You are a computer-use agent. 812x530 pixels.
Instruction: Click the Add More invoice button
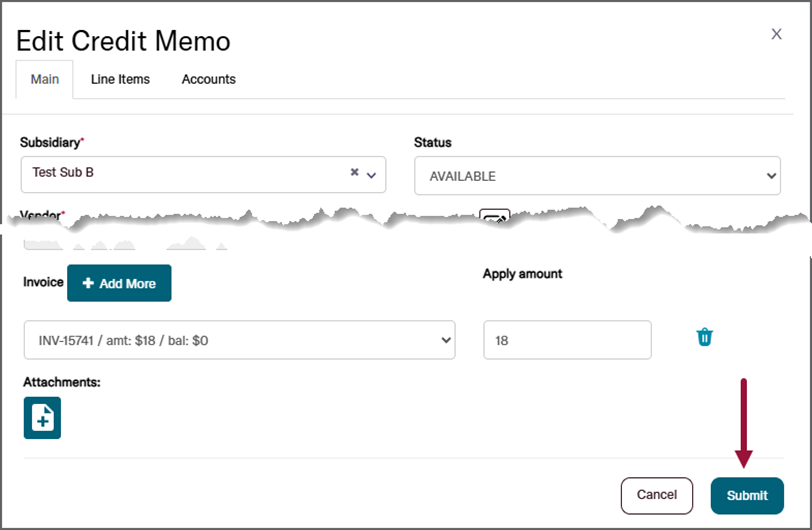pyautogui.click(x=119, y=284)
